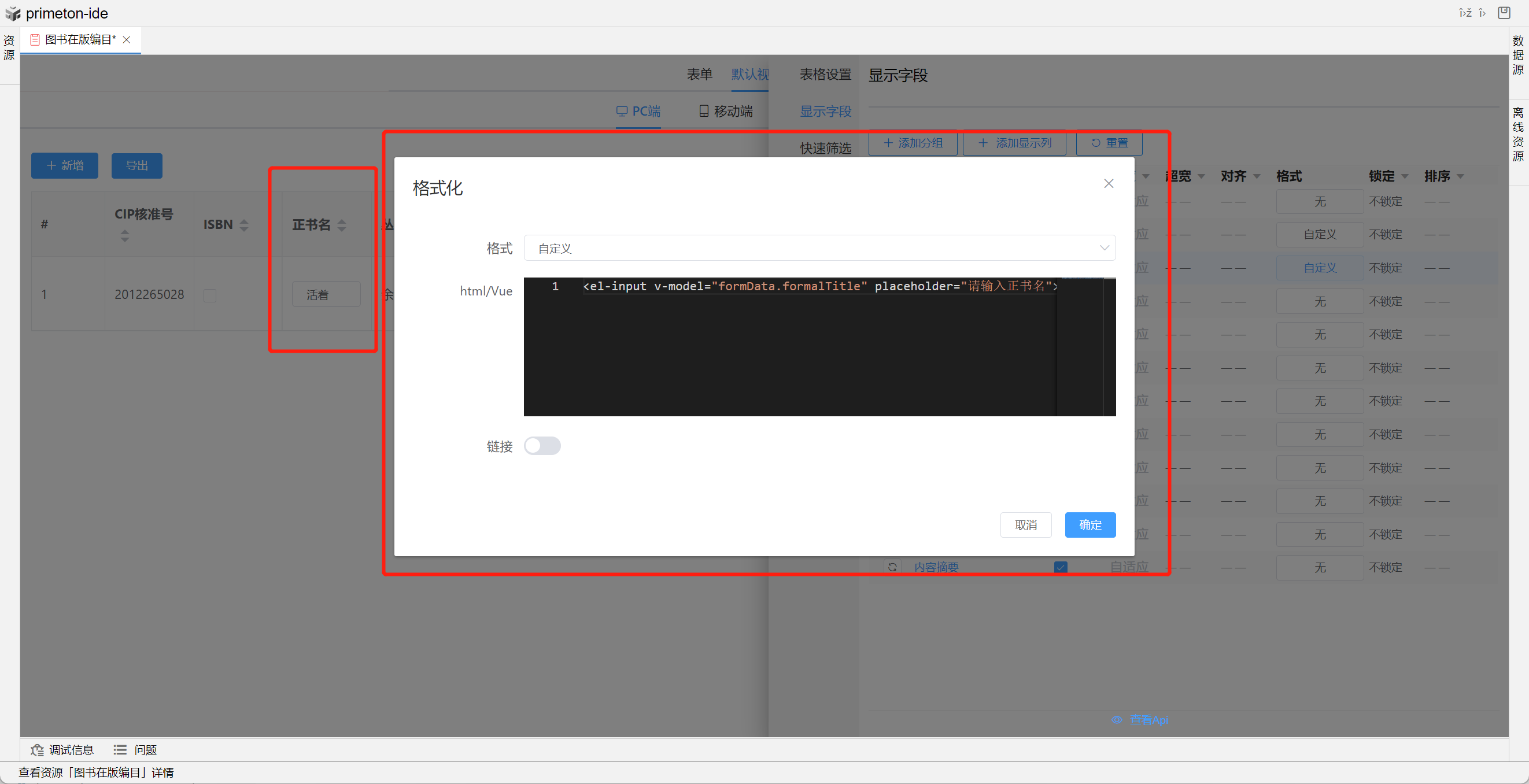Uncheck the 内容摘要 display checkbox

tap(1061, 567)
